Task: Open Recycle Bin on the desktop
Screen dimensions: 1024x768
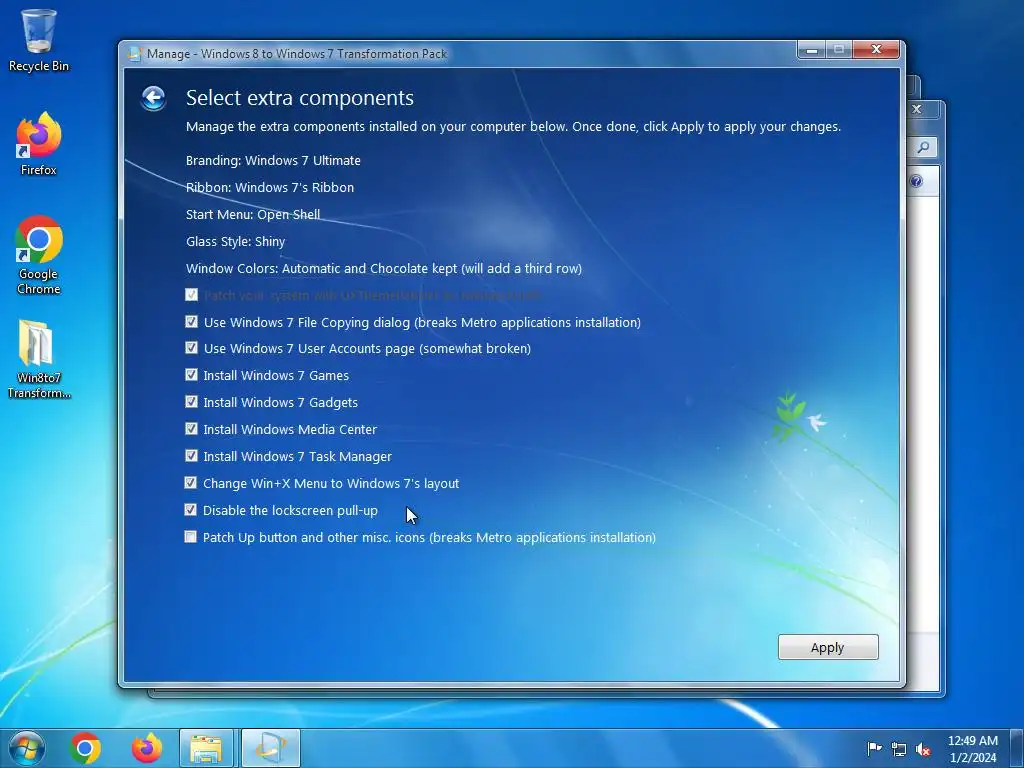Action: (39, 40)
